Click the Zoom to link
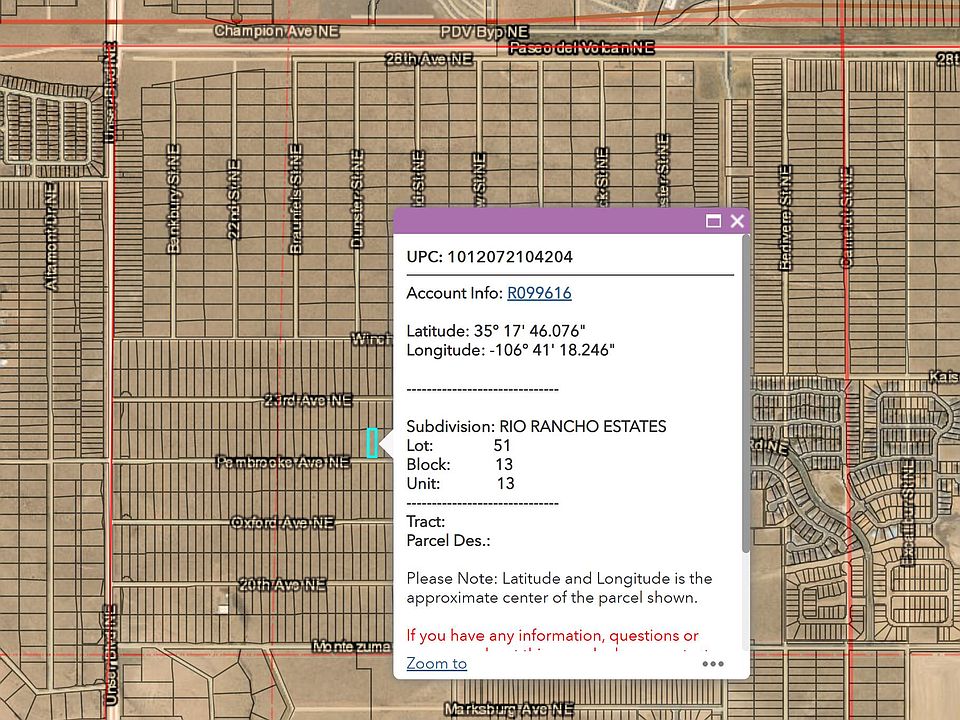This screenshot has width=960, height=720. (437, 664)
